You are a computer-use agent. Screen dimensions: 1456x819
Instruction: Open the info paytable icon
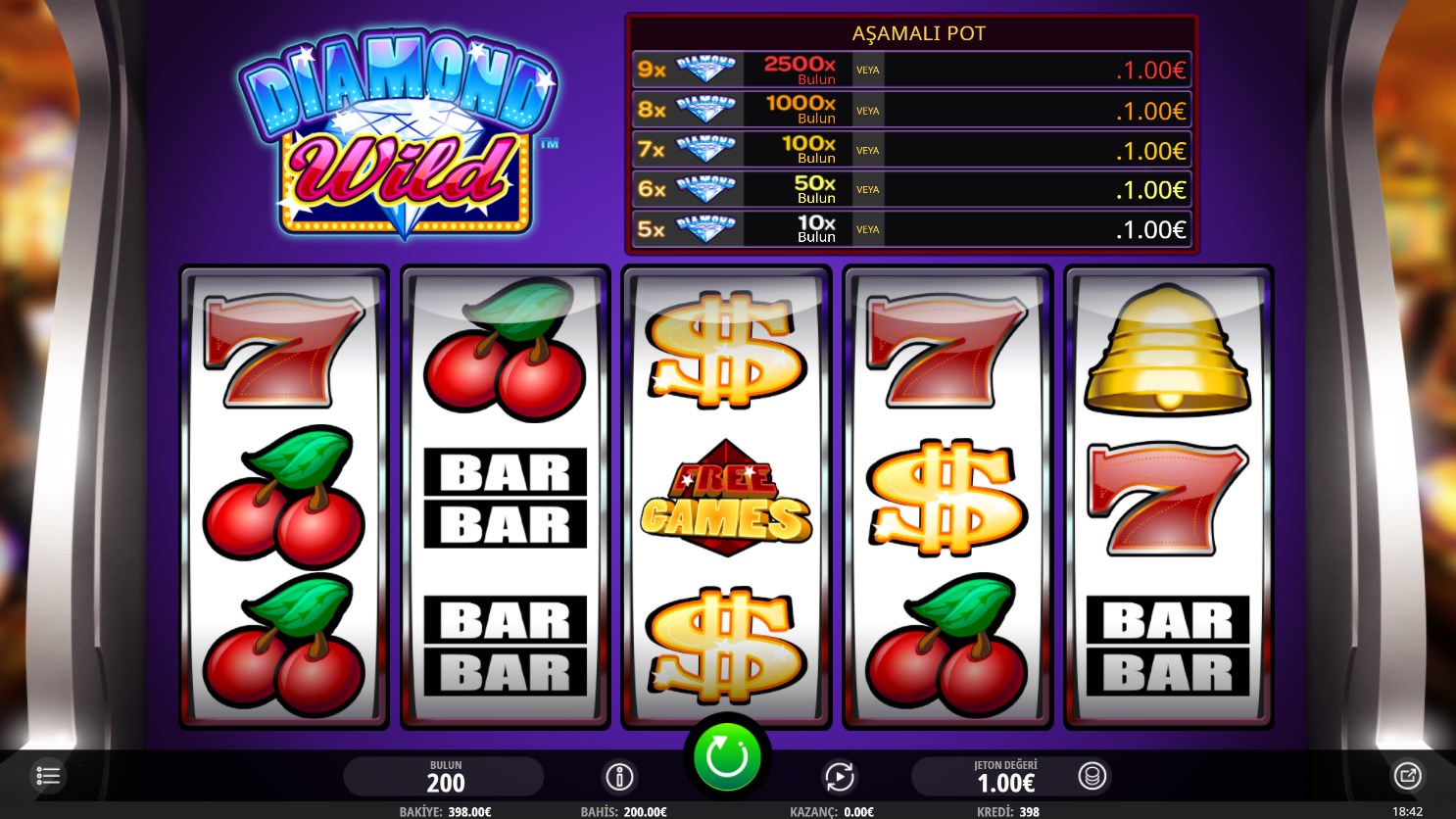pyautogui.click(x=619, y=777)
